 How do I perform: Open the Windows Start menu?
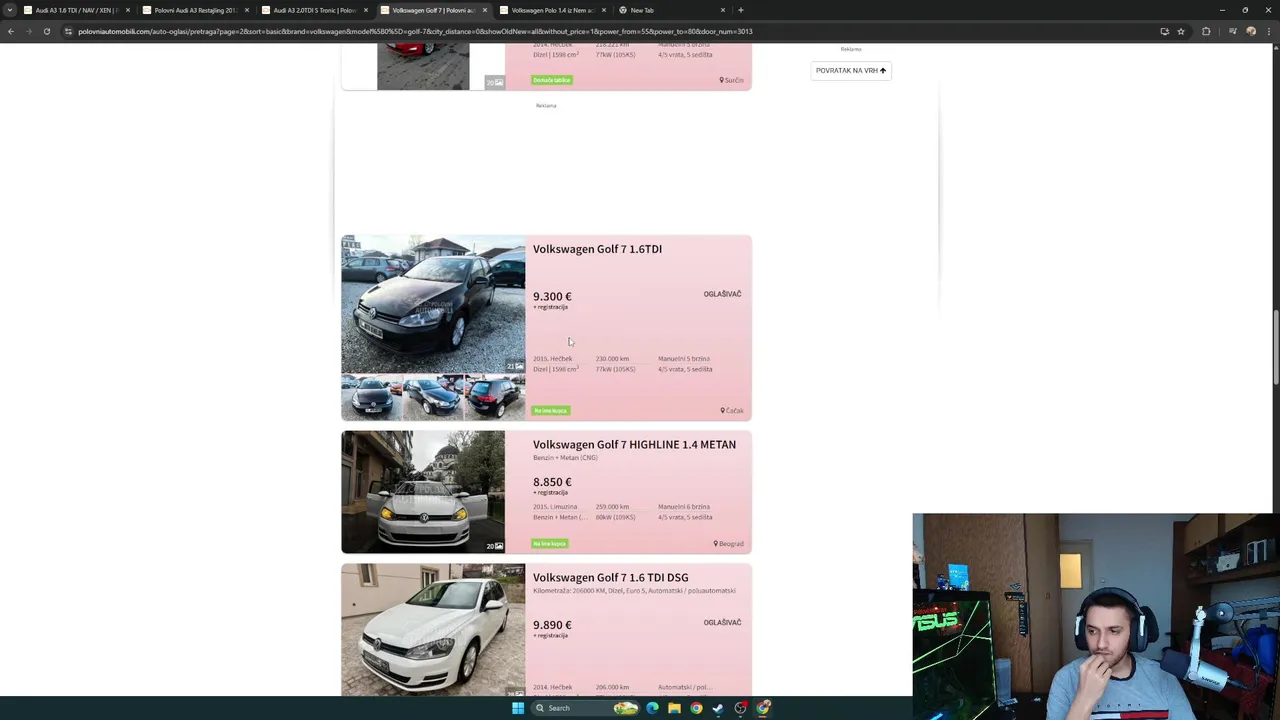518,708
